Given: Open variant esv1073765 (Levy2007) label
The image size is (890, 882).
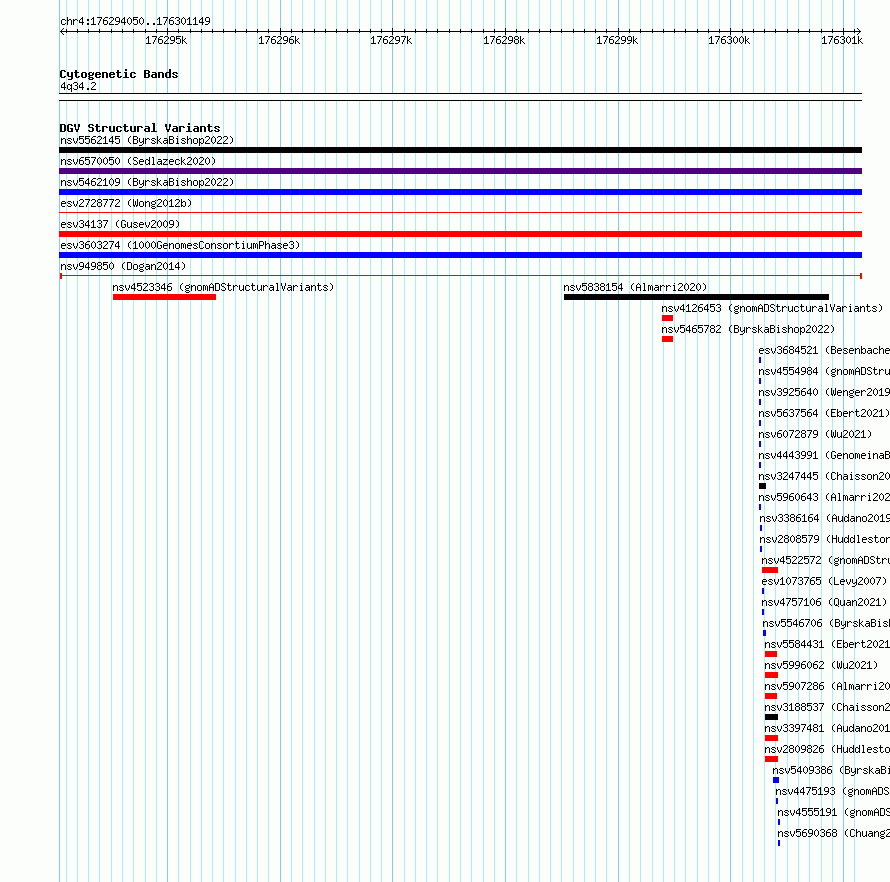Looking at the screenshot, I should pos(824,581).
